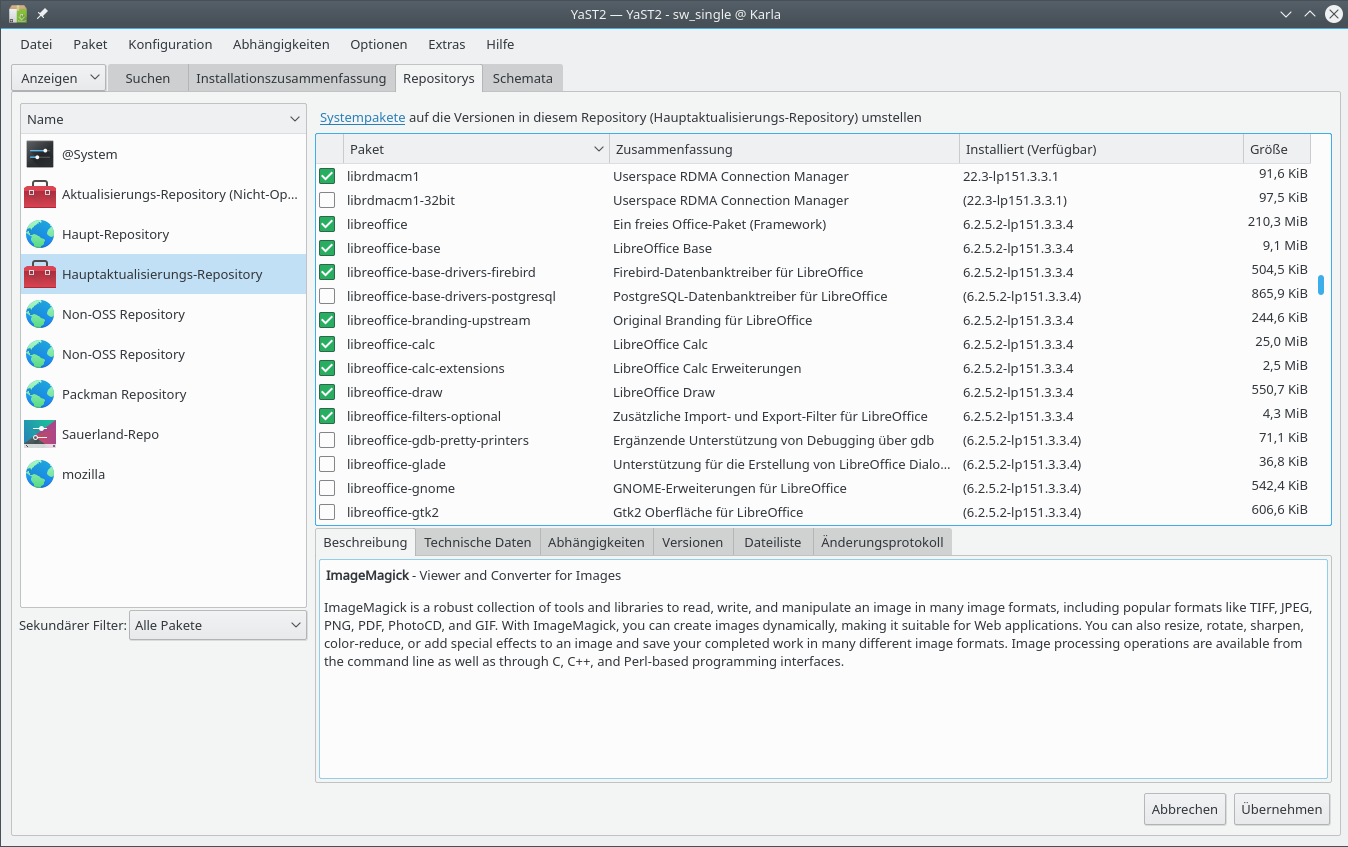Open the Abhängigkeiten menu in the menu bar
The height and width of the screenshot is (847, 1348).
pos(281,44)
